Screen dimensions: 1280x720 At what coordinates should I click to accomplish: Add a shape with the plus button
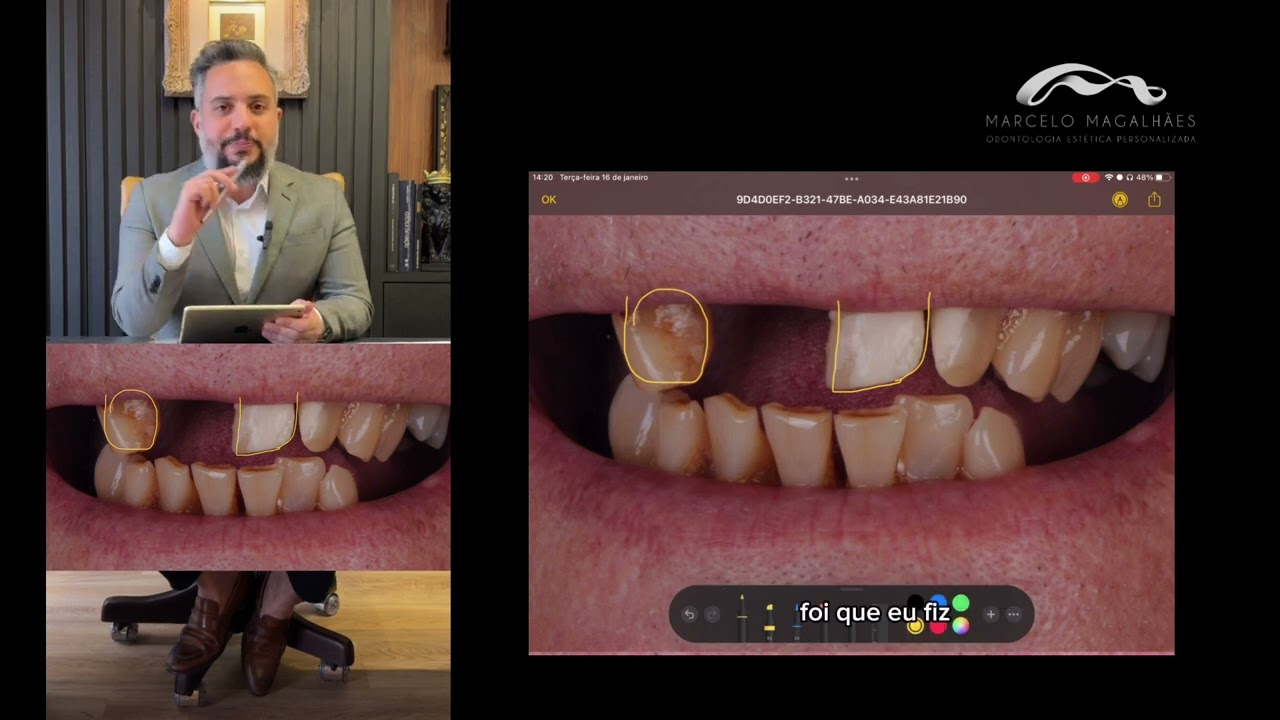pos(991,615)
